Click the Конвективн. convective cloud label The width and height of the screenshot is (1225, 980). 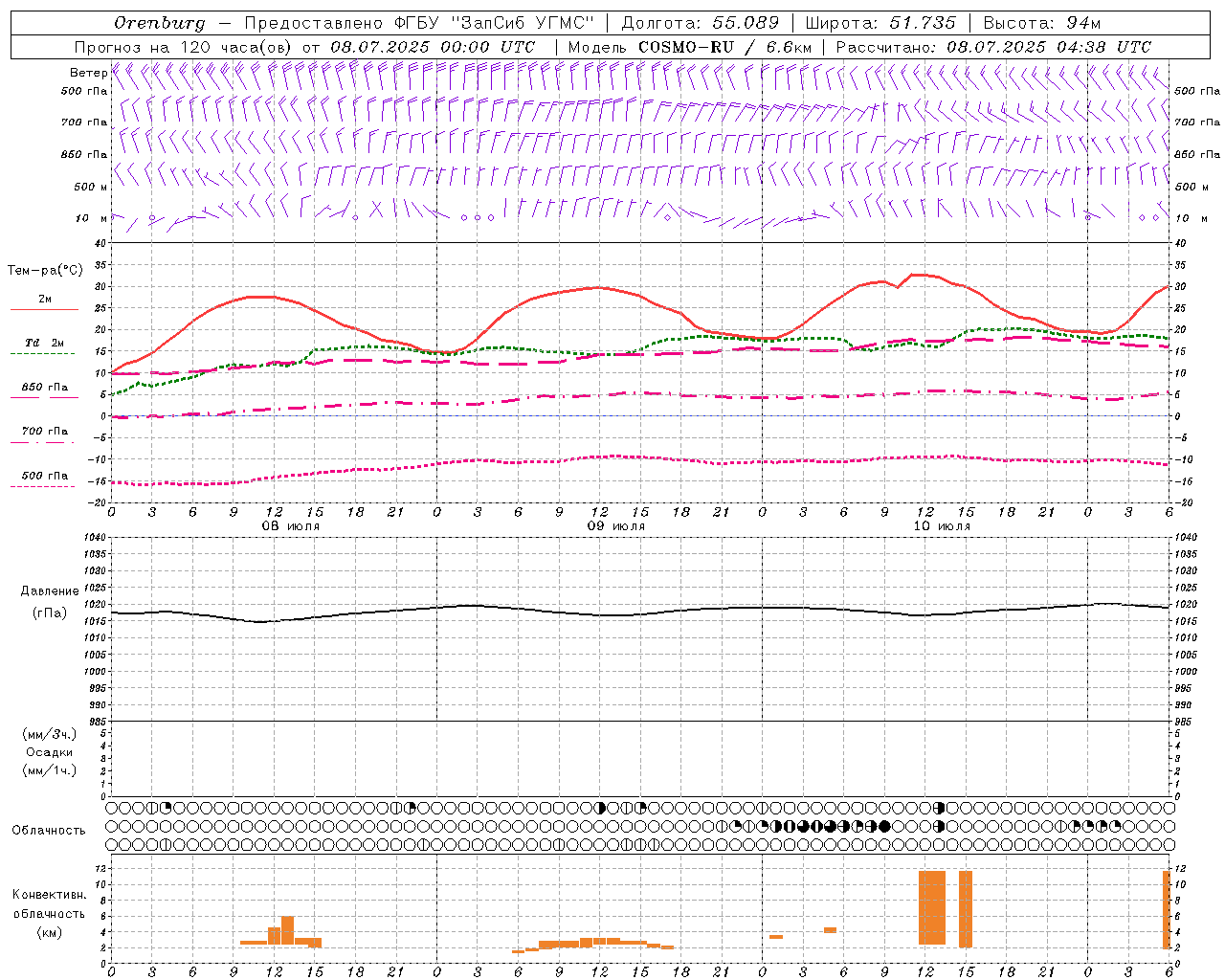[x=50, y=895]
